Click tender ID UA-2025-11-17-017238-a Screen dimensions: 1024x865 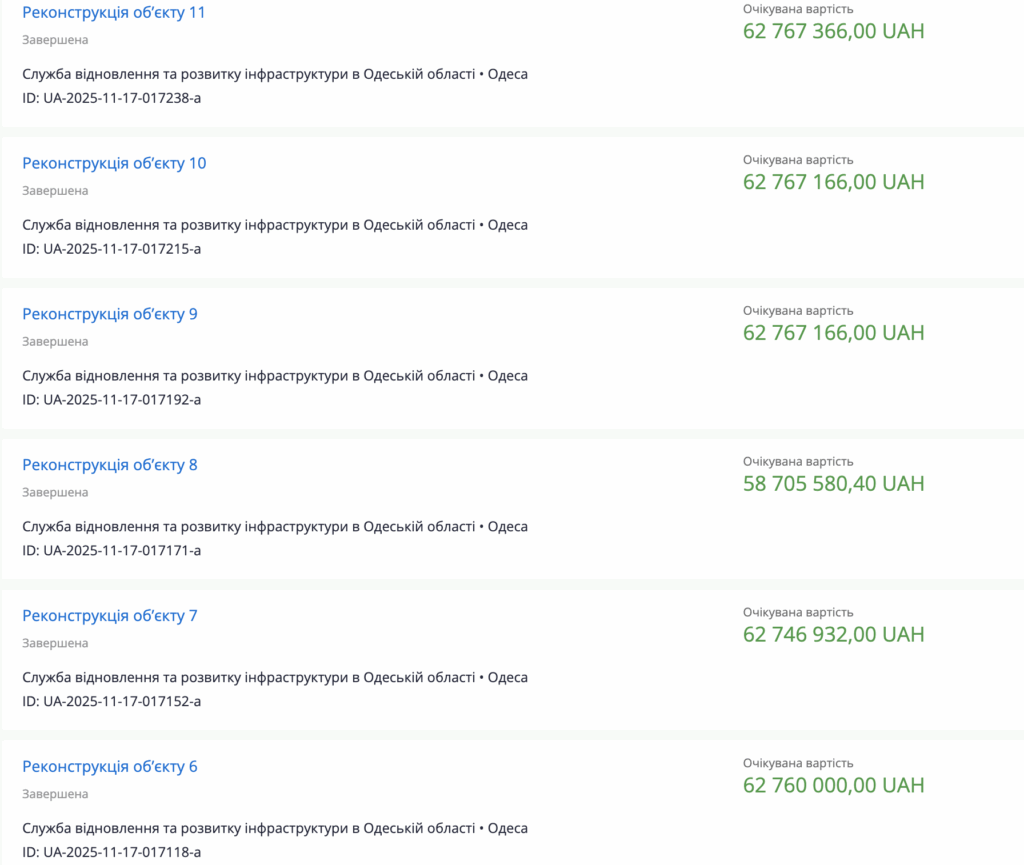(x=111, y=98)
